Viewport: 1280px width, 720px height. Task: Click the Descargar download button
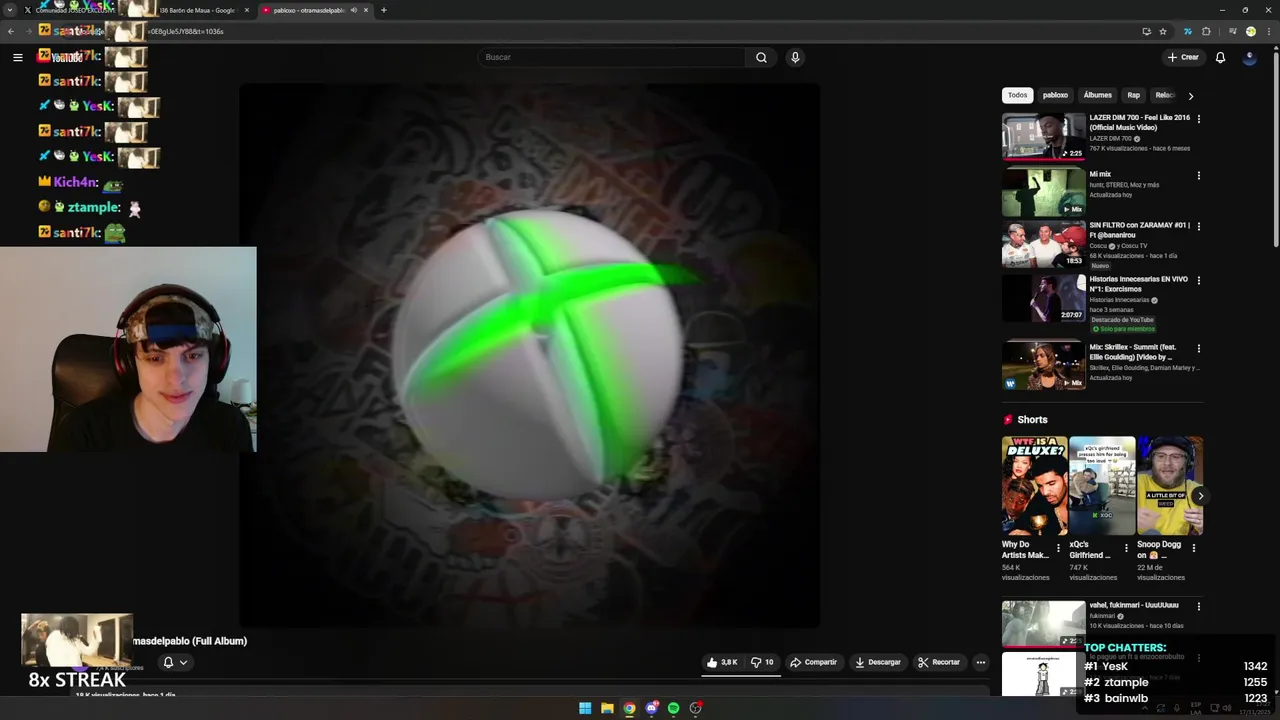(877, 662)
